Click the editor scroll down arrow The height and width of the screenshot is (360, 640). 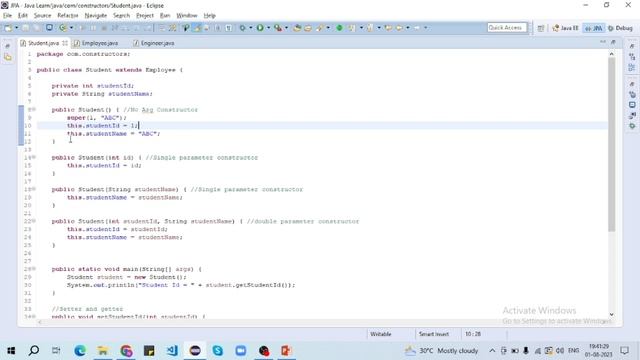pyautogui.click(x=611, y=314)
